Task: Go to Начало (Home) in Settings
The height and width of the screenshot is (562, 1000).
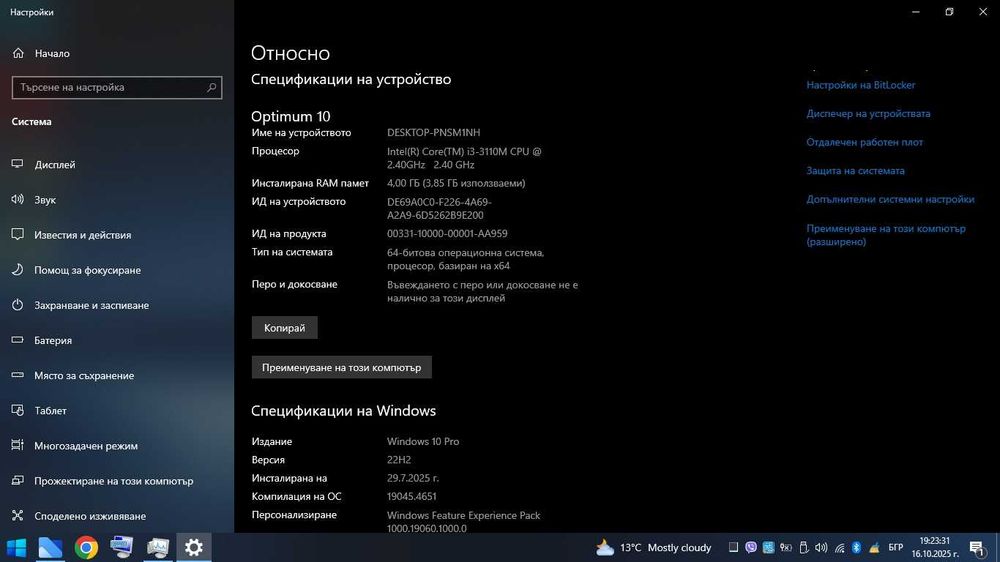Action: pos(41,54)
